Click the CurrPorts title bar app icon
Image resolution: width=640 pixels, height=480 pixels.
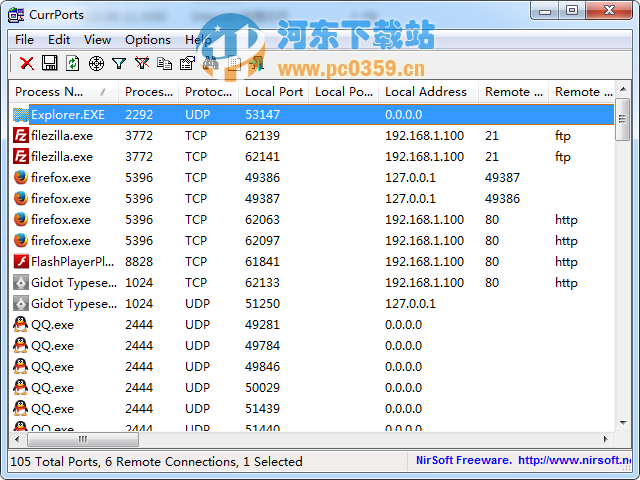[x=16, y=15]
